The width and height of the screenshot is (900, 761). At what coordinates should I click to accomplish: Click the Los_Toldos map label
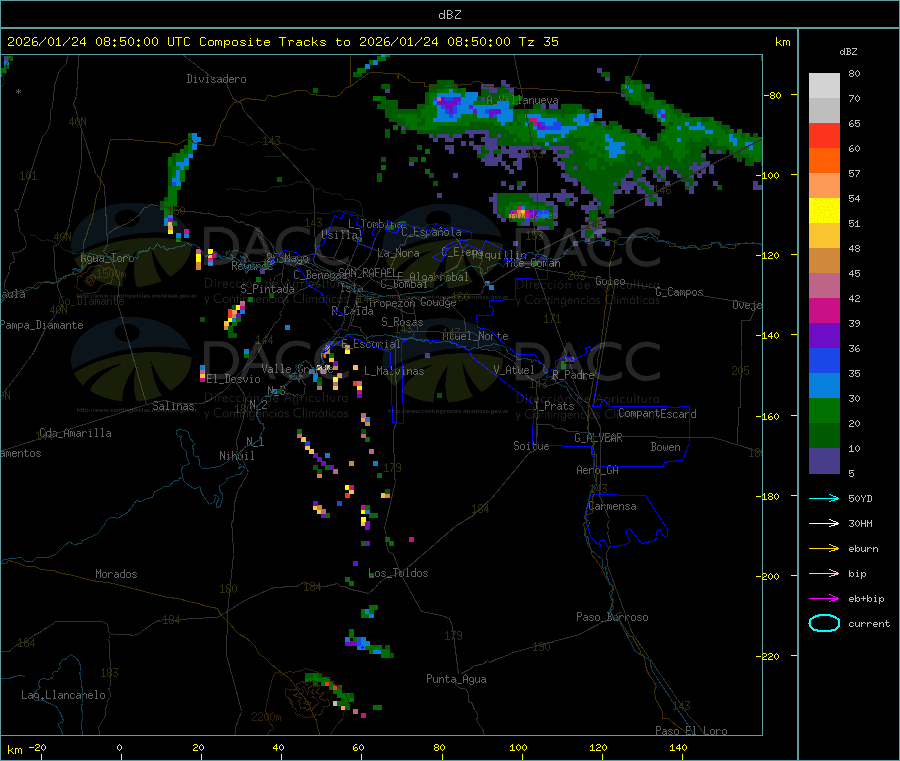398,573
